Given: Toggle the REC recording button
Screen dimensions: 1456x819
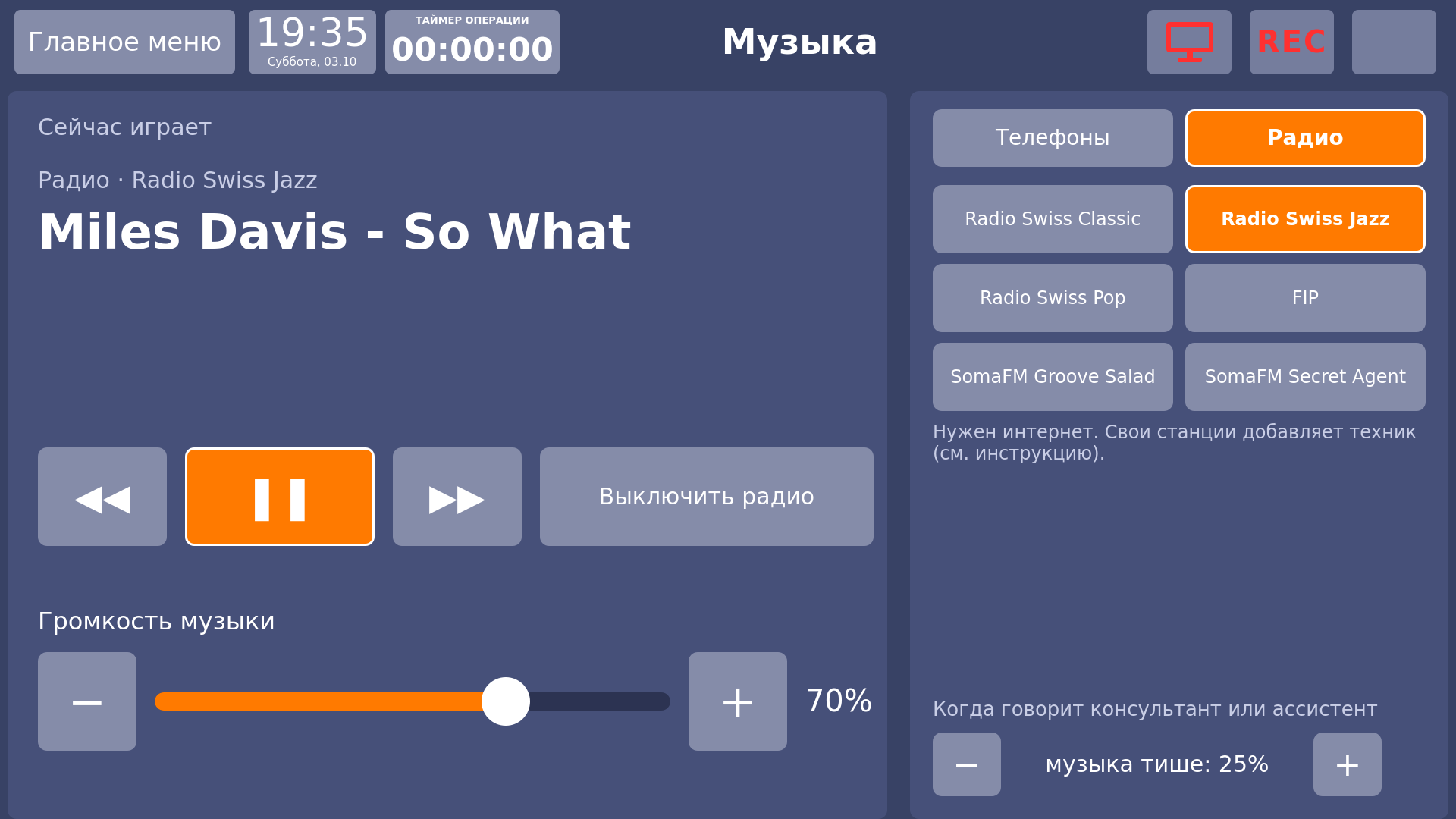Looking at the screenshot, I should tap(1291, 42).
